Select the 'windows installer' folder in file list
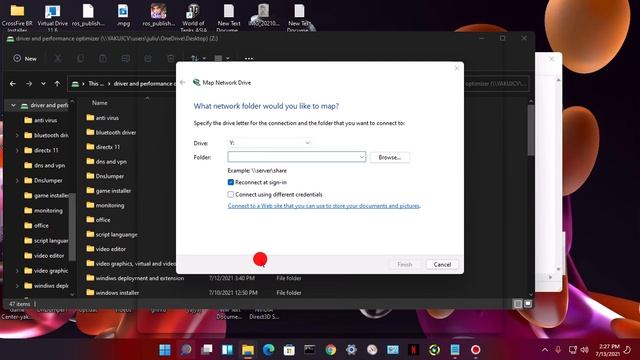 tap(117, 293)
